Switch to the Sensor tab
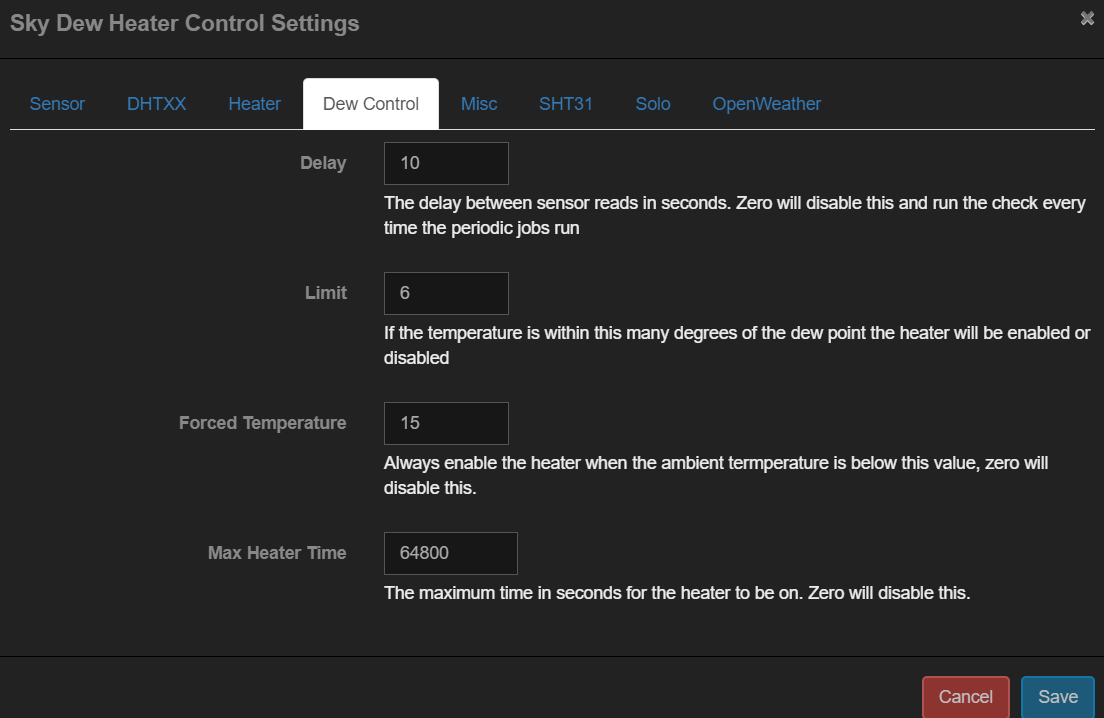 point(57,104)
